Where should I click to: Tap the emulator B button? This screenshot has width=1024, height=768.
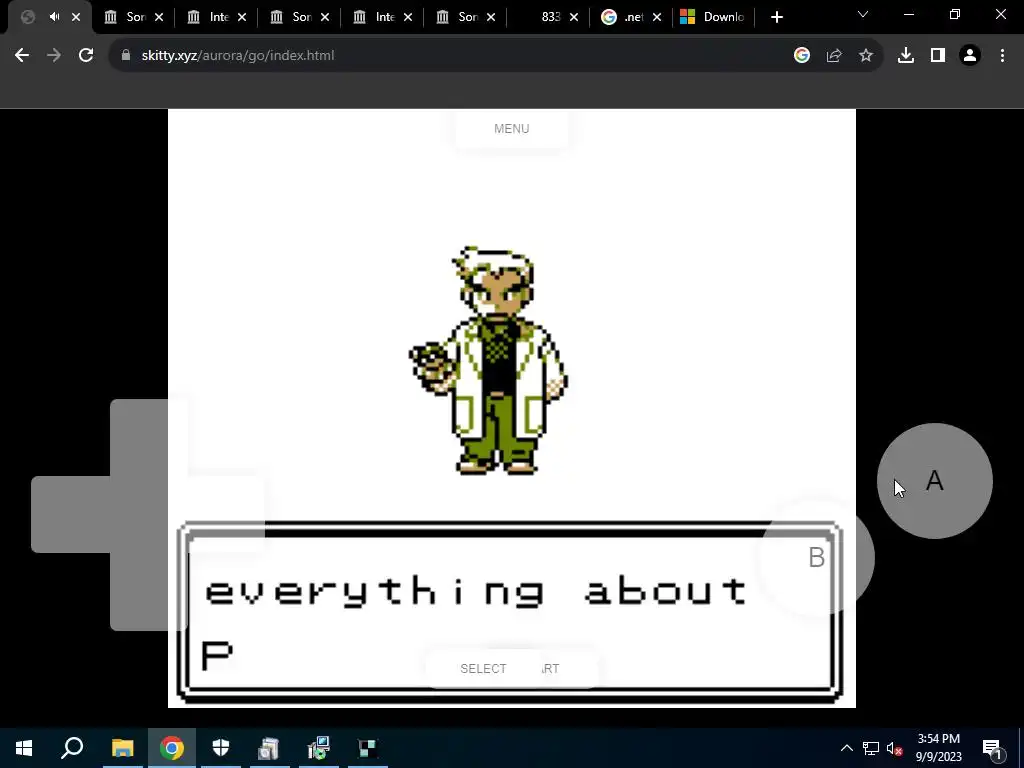point(816,558)
